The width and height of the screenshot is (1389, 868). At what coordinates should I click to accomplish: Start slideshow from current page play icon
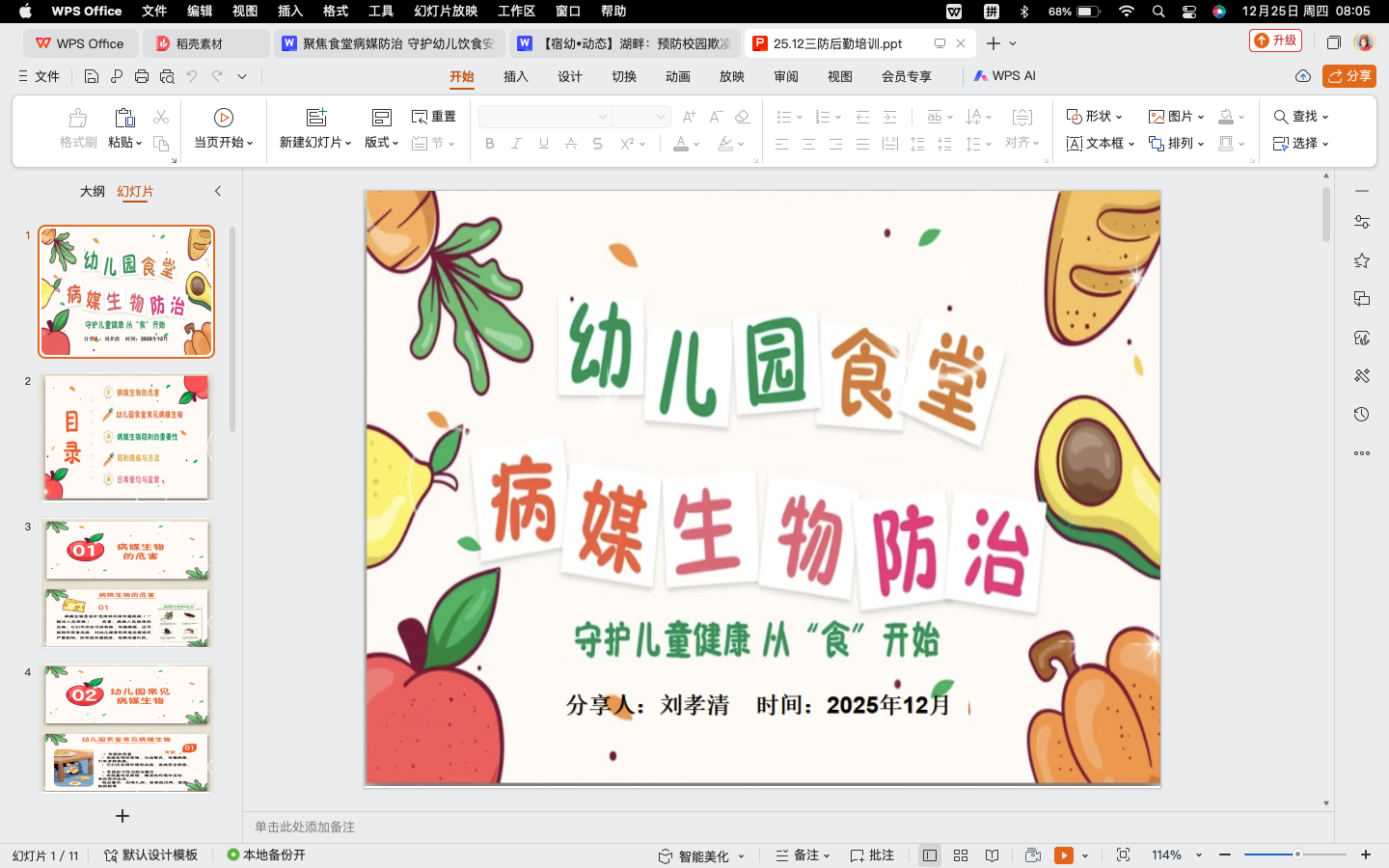224,117
